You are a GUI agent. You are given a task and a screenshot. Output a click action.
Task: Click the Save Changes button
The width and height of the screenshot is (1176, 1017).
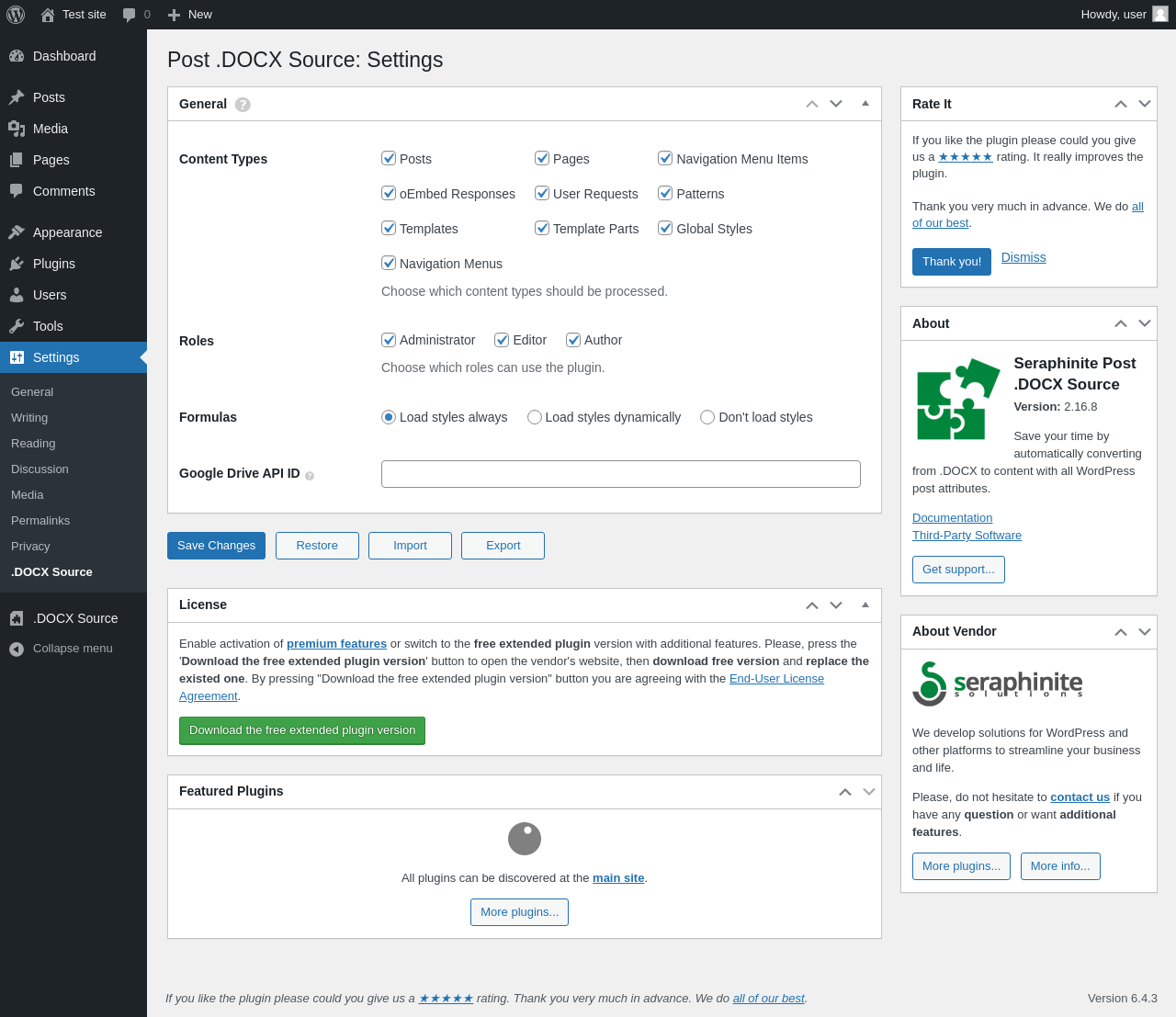216,546
